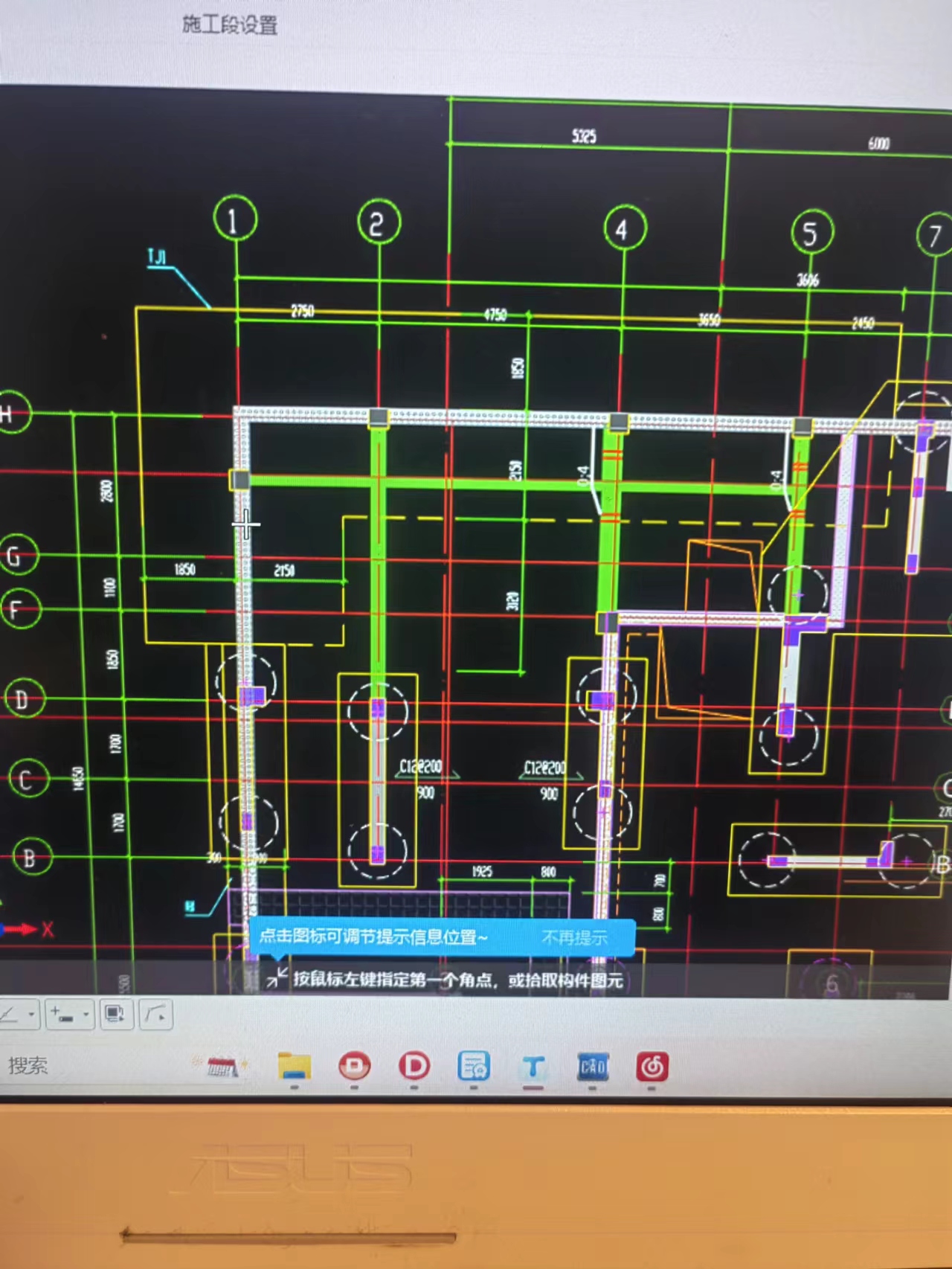Click axis bubble number 5
The width and height of the screenshot is (952, 1269).
coord(812,233)
